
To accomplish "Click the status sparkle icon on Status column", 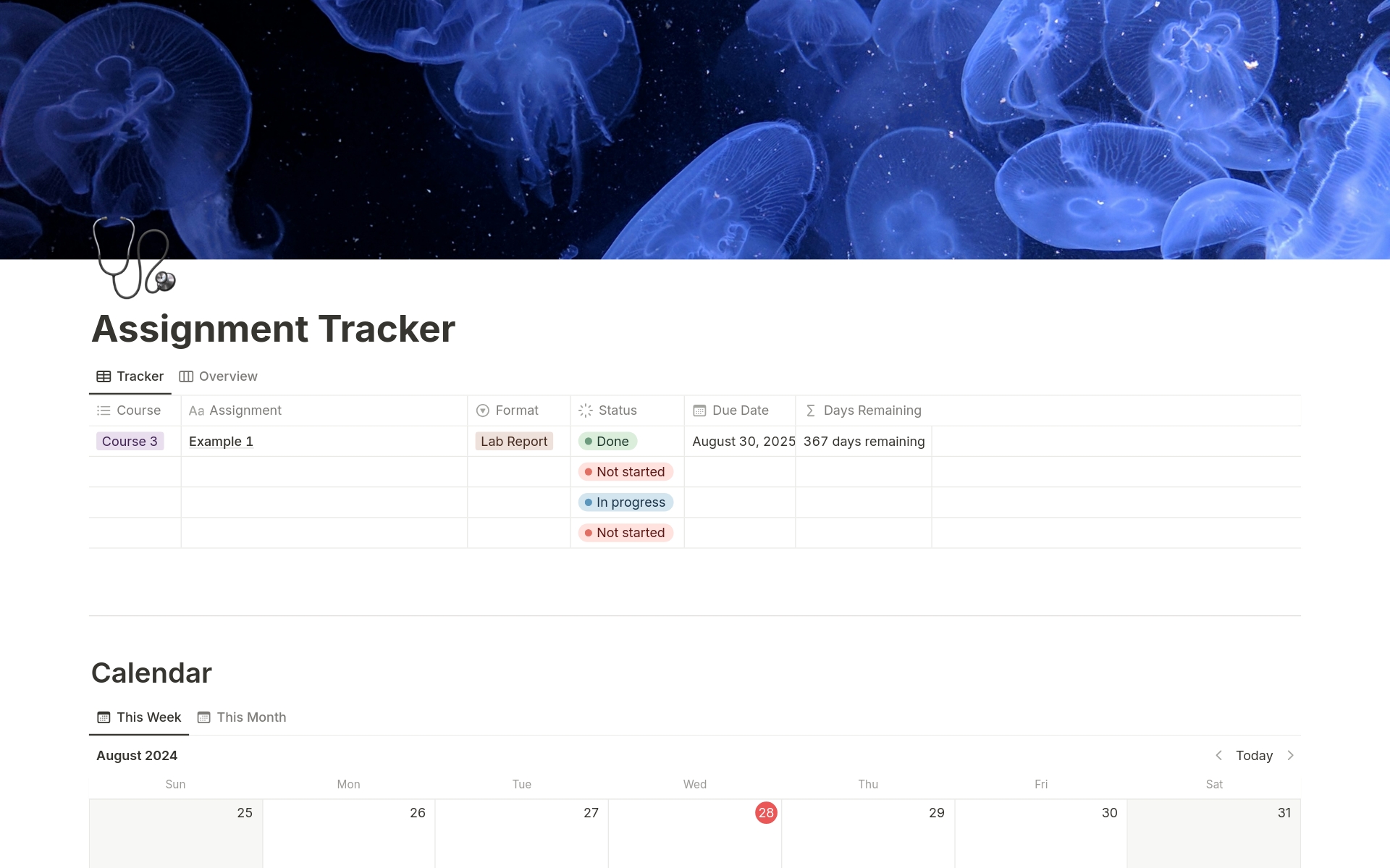I will (585, 410).
